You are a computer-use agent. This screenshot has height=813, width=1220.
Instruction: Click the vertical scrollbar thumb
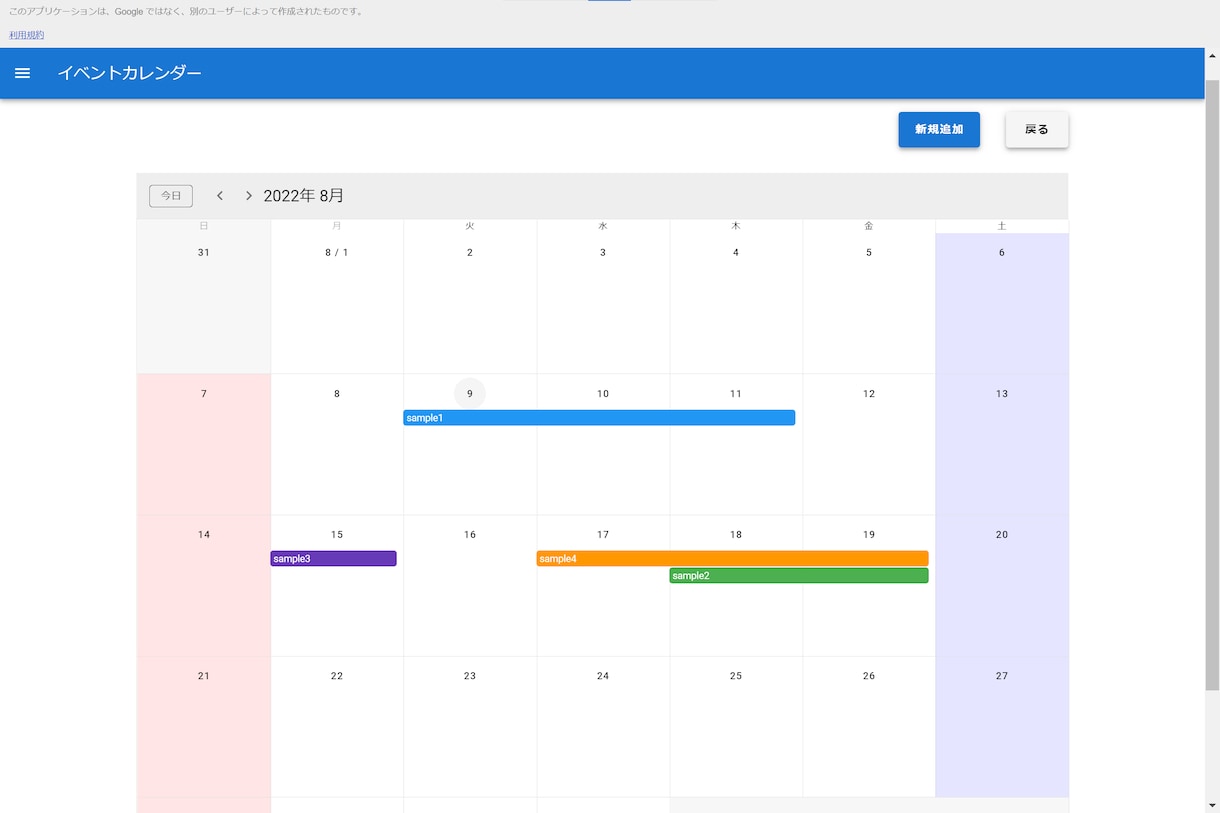pos(1212,385)
